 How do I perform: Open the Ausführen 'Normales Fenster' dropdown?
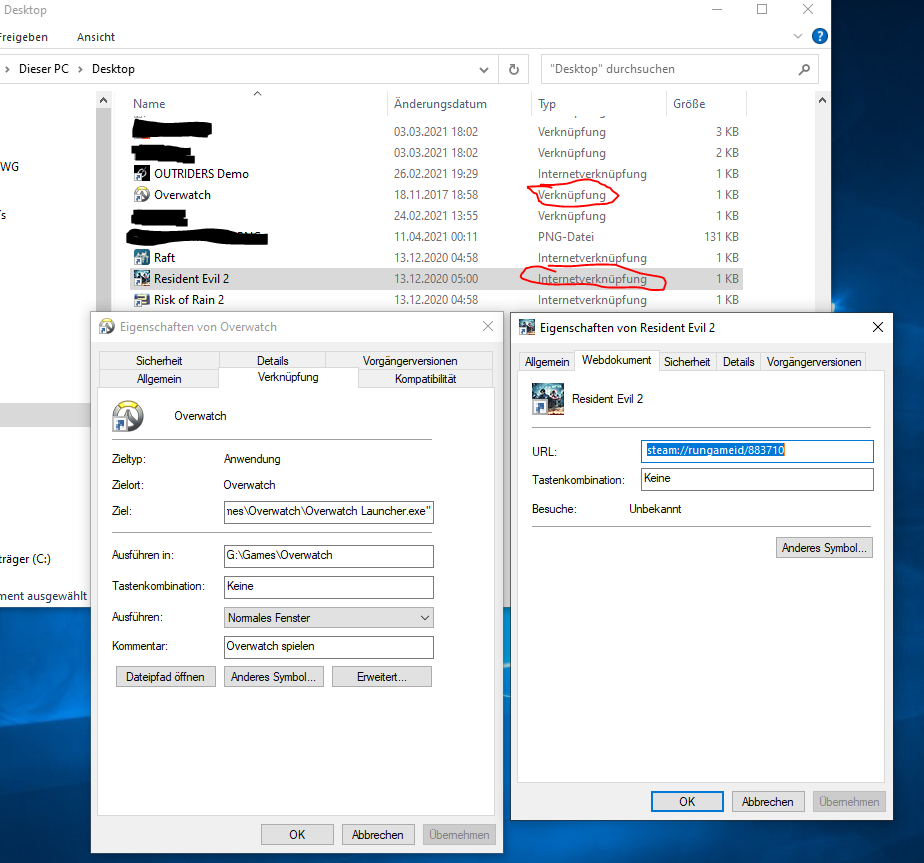[x=425, y=618]
